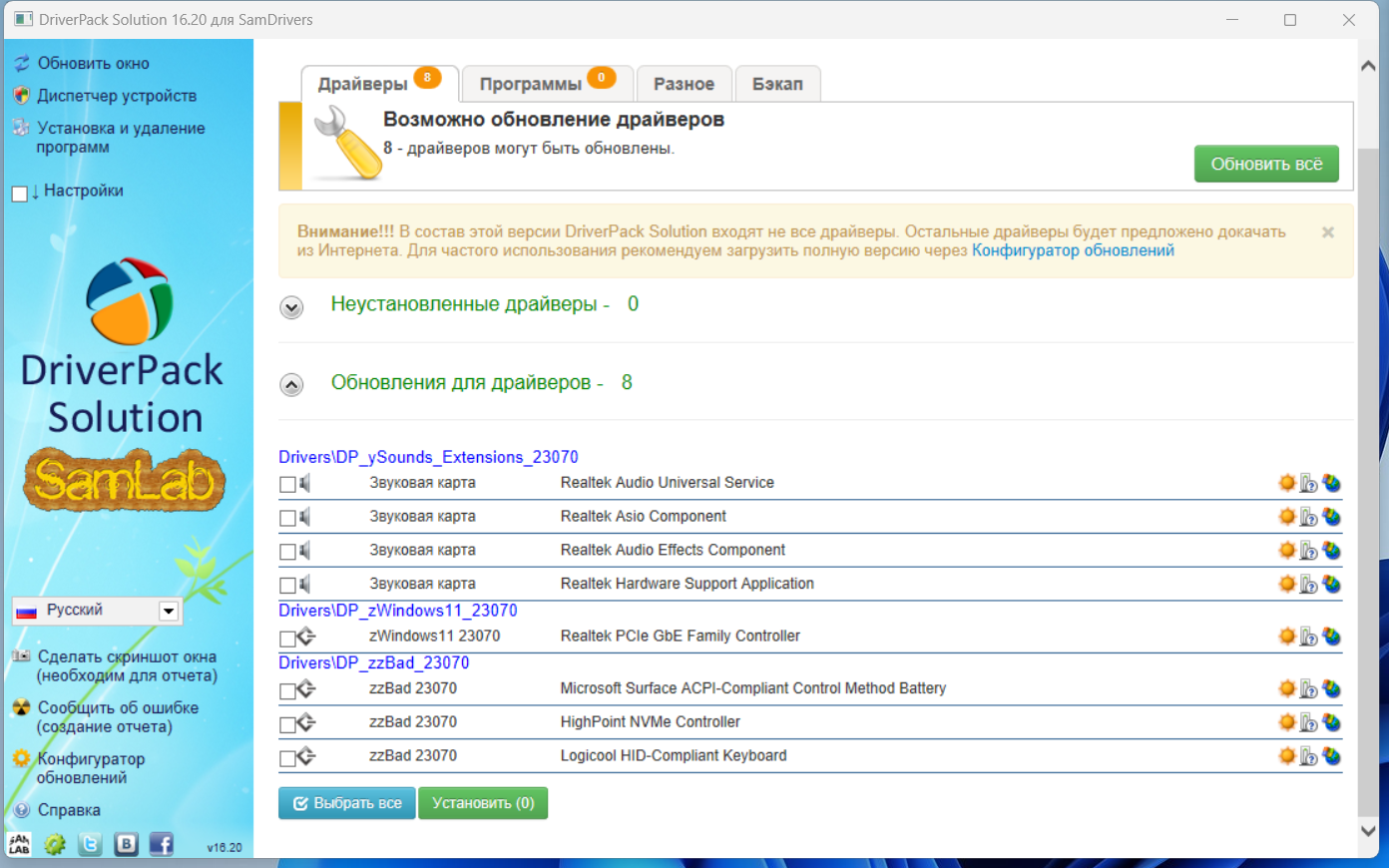Check the Logicool HID-Compliant Keyboard checkbox
The image size is (1389, 868).
[287, 757]
